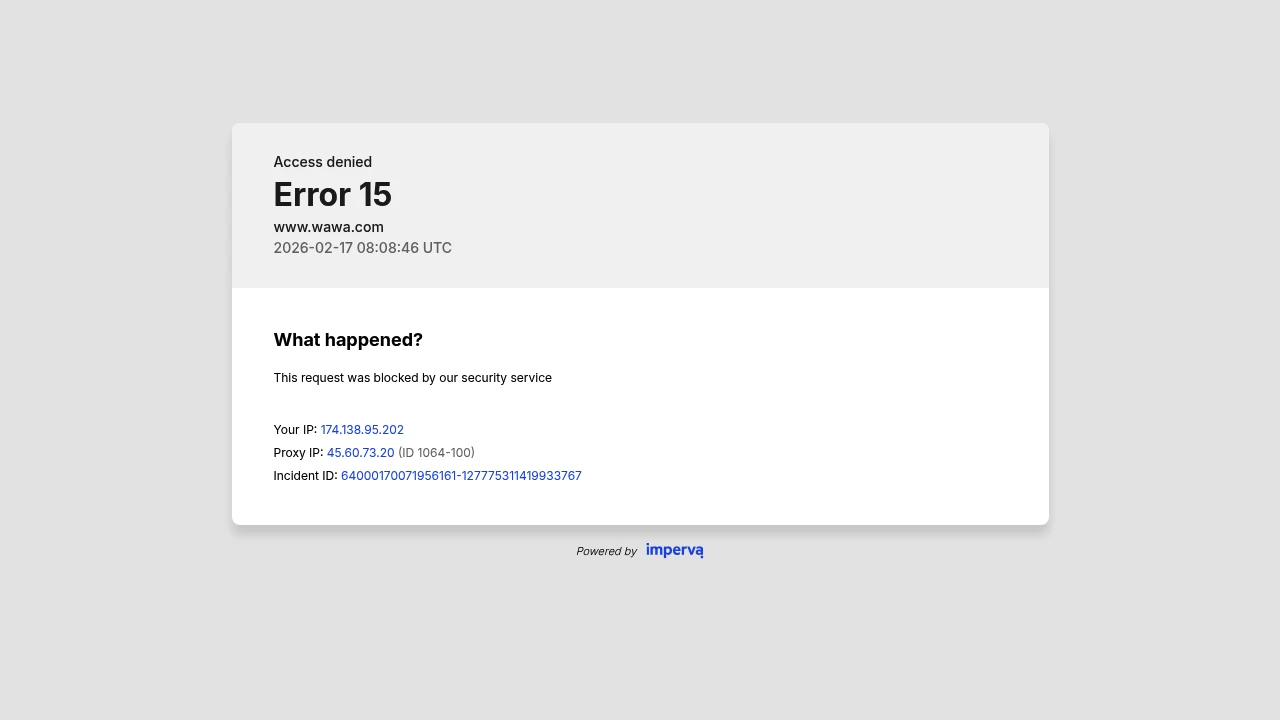Image resolution: width=1280 pixels, height=720 pixels.
Task: Click the Your IP: label
Action: coord(295,430)
